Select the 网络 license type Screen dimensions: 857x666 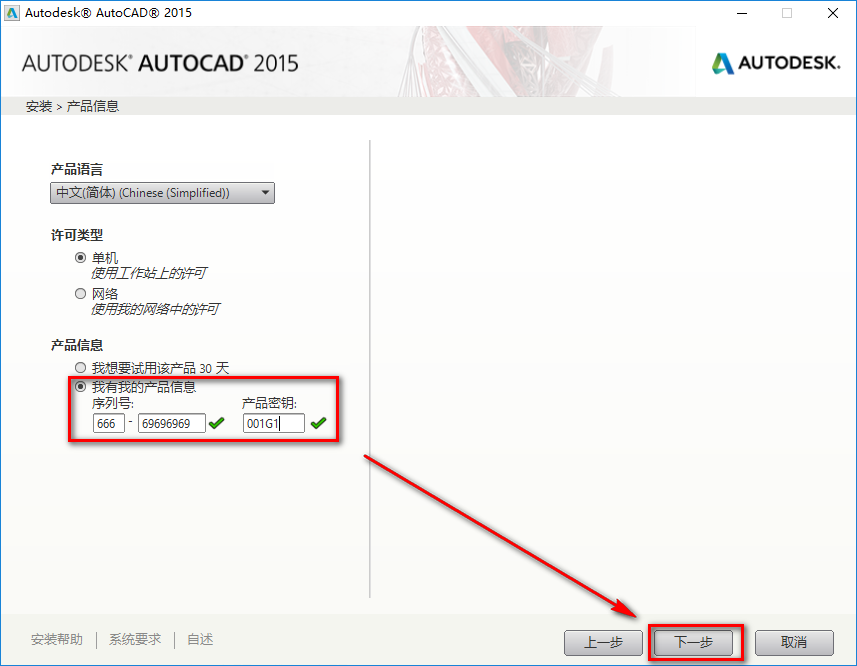coord(80,292)
